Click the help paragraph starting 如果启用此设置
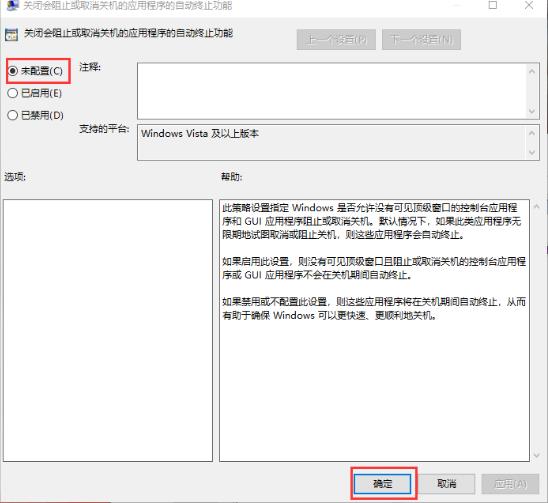 point(374,268)
